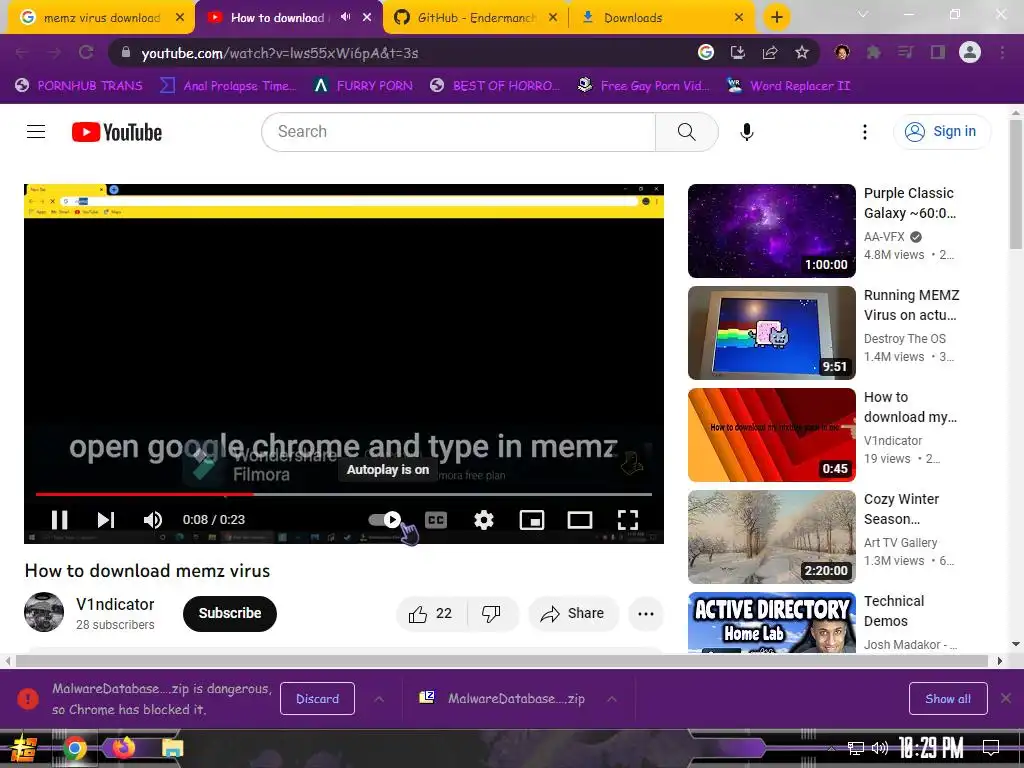Open BEST OF HORRO... bookmark
The width and height of the screenshot is (1024, 768).
494,86
